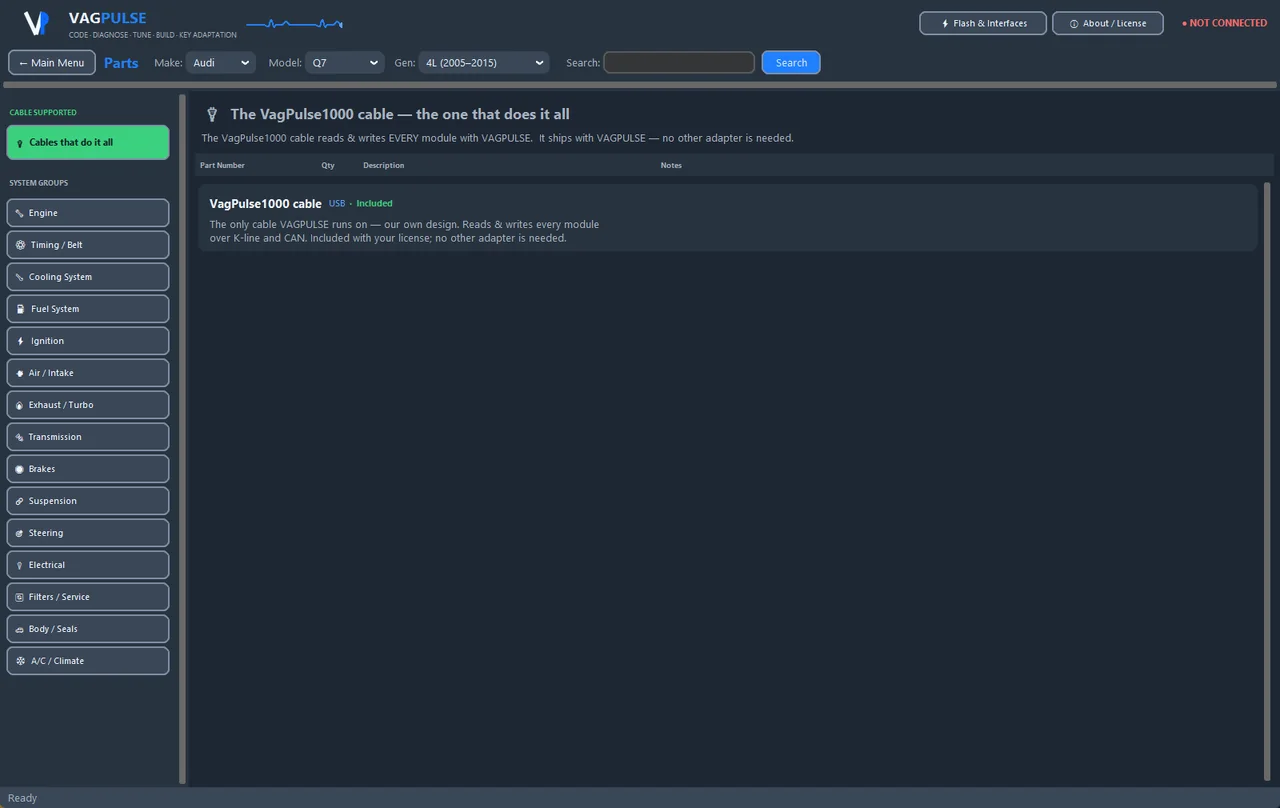Focus the Search input field
The height and width of the screenshot is (808, 1280).
679,63
